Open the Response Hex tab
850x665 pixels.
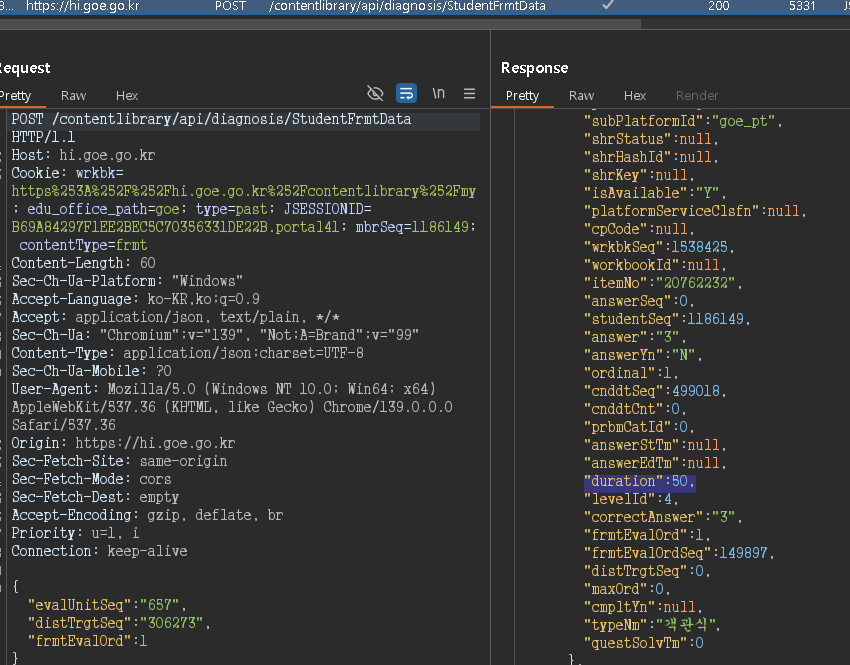point(635,95)
